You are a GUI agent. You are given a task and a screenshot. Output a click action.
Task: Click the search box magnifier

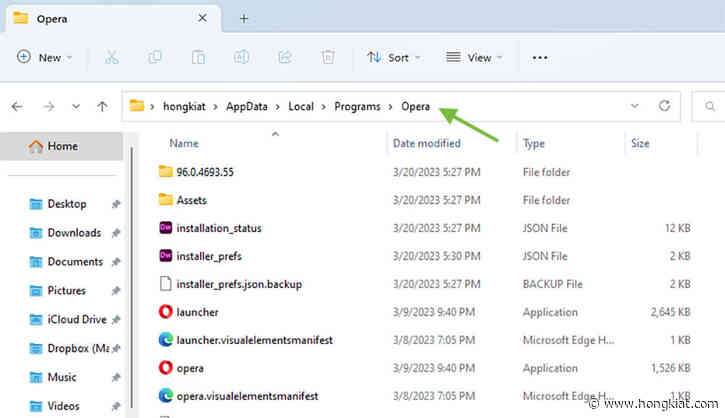point(710,107)
